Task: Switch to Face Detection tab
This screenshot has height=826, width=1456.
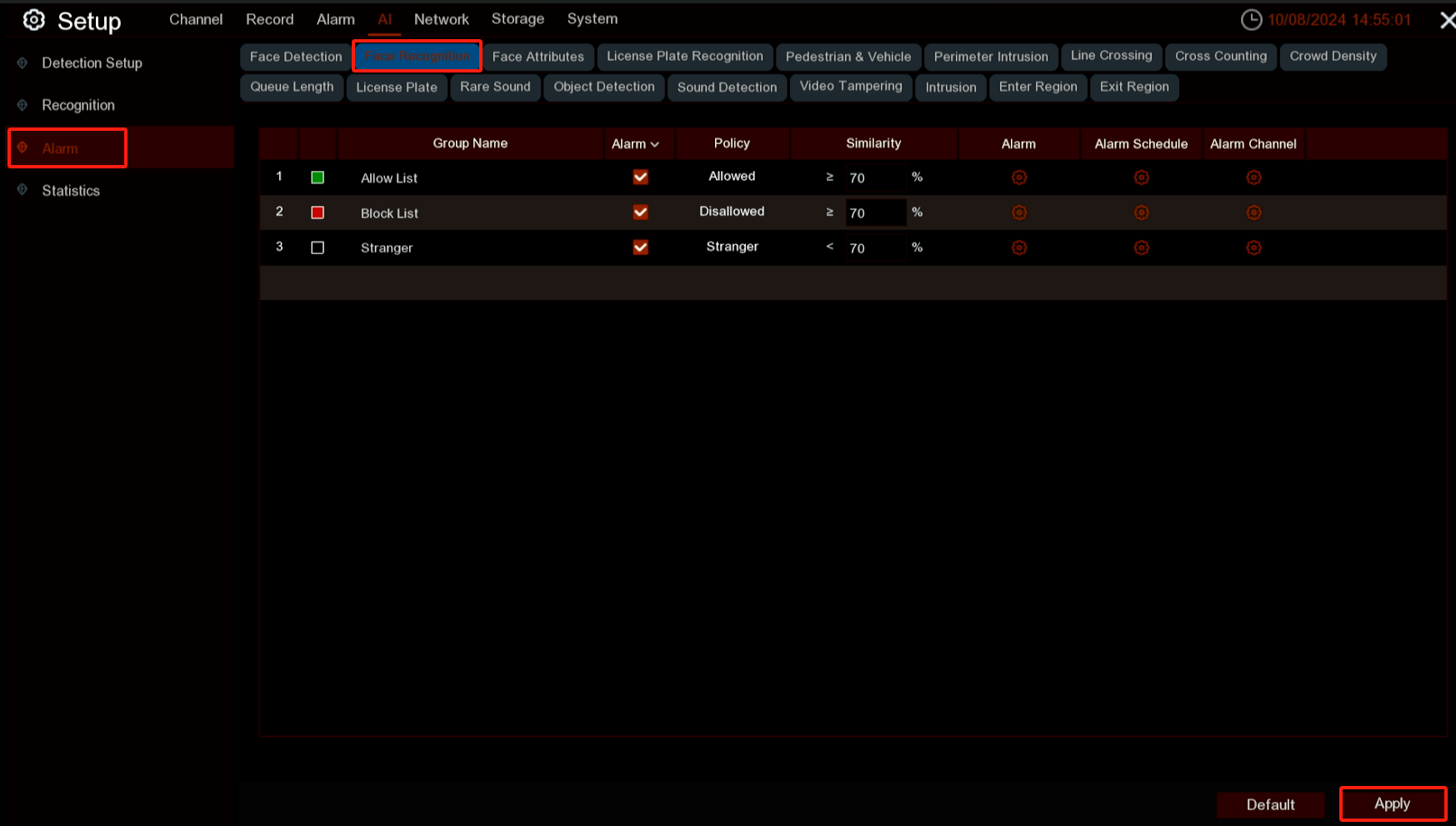Action: coord(296,57)
